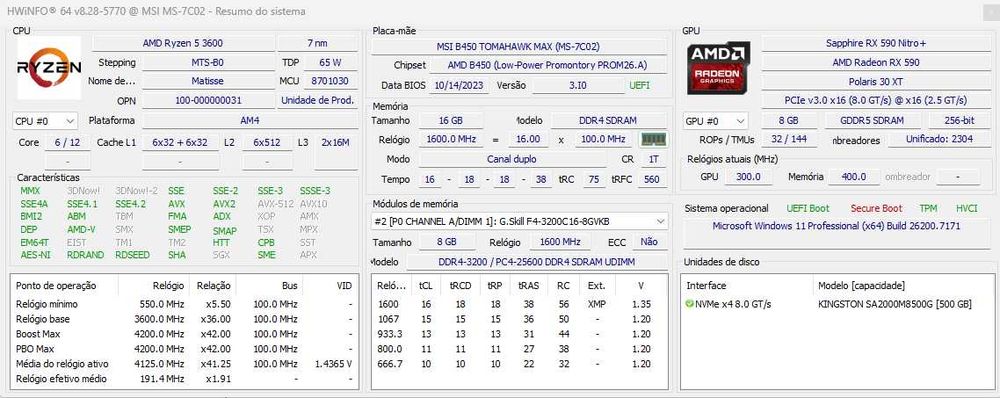The width and height of the screenshot is (1000, 398).
Task: Click the BIOS date 10/14/2023
Action: tap(460, 85)
